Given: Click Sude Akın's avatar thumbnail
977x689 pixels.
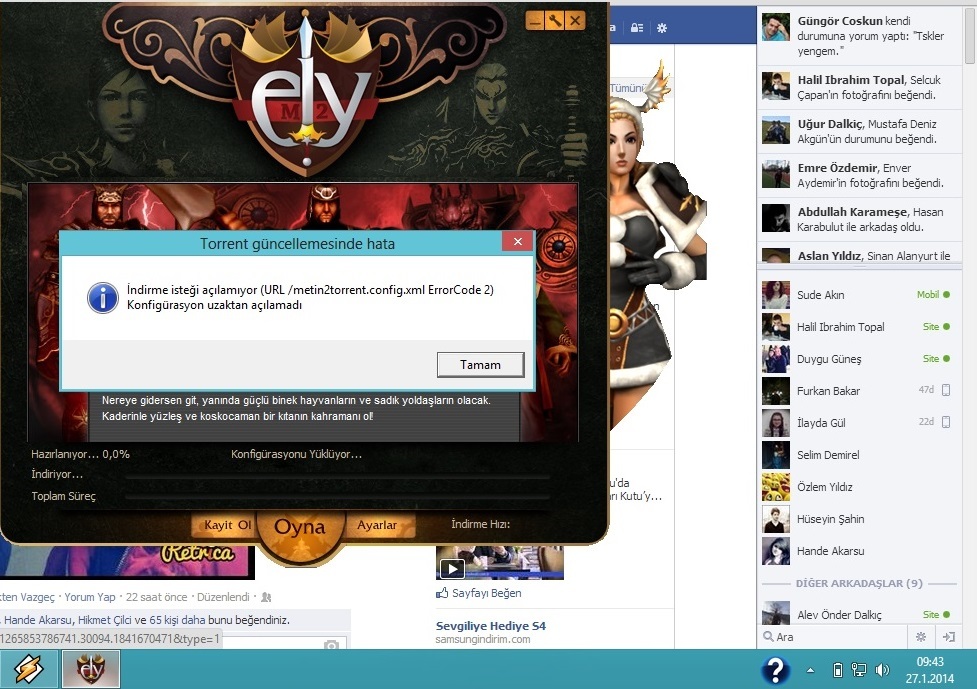Looking at the screenshot, I should coord(776,295).
